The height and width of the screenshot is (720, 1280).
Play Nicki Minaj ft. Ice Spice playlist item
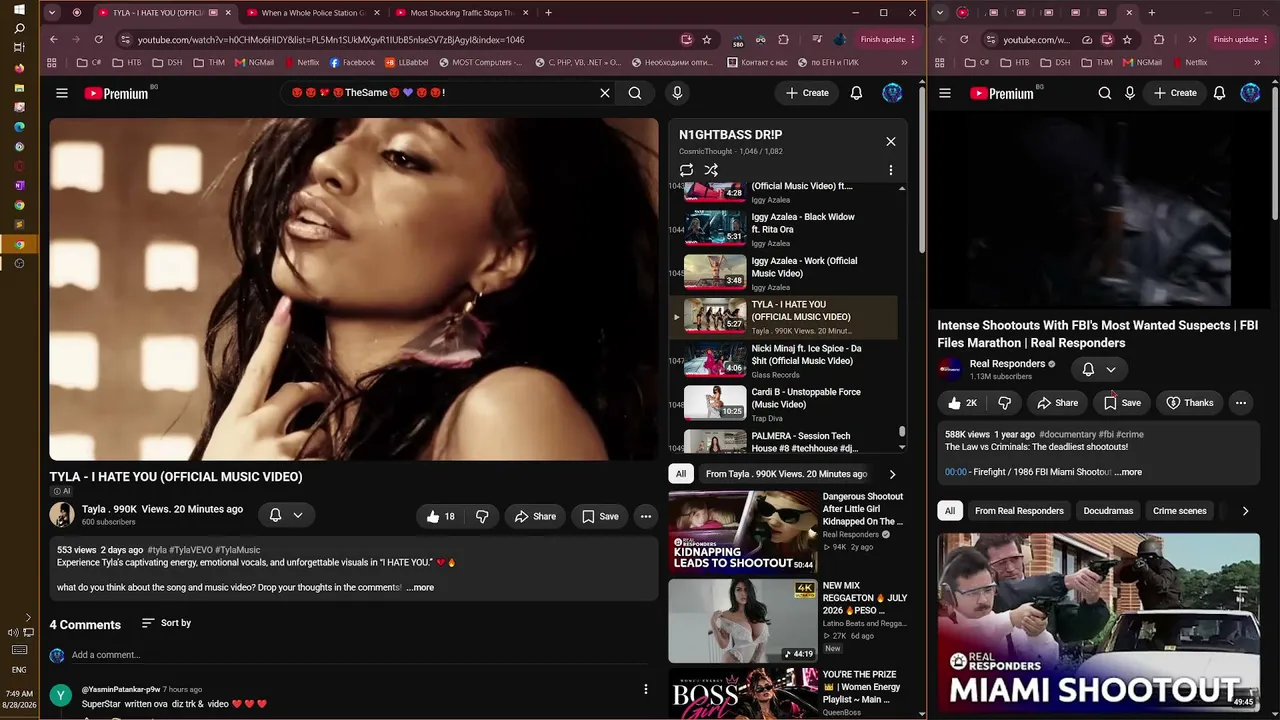click(785, 361)
